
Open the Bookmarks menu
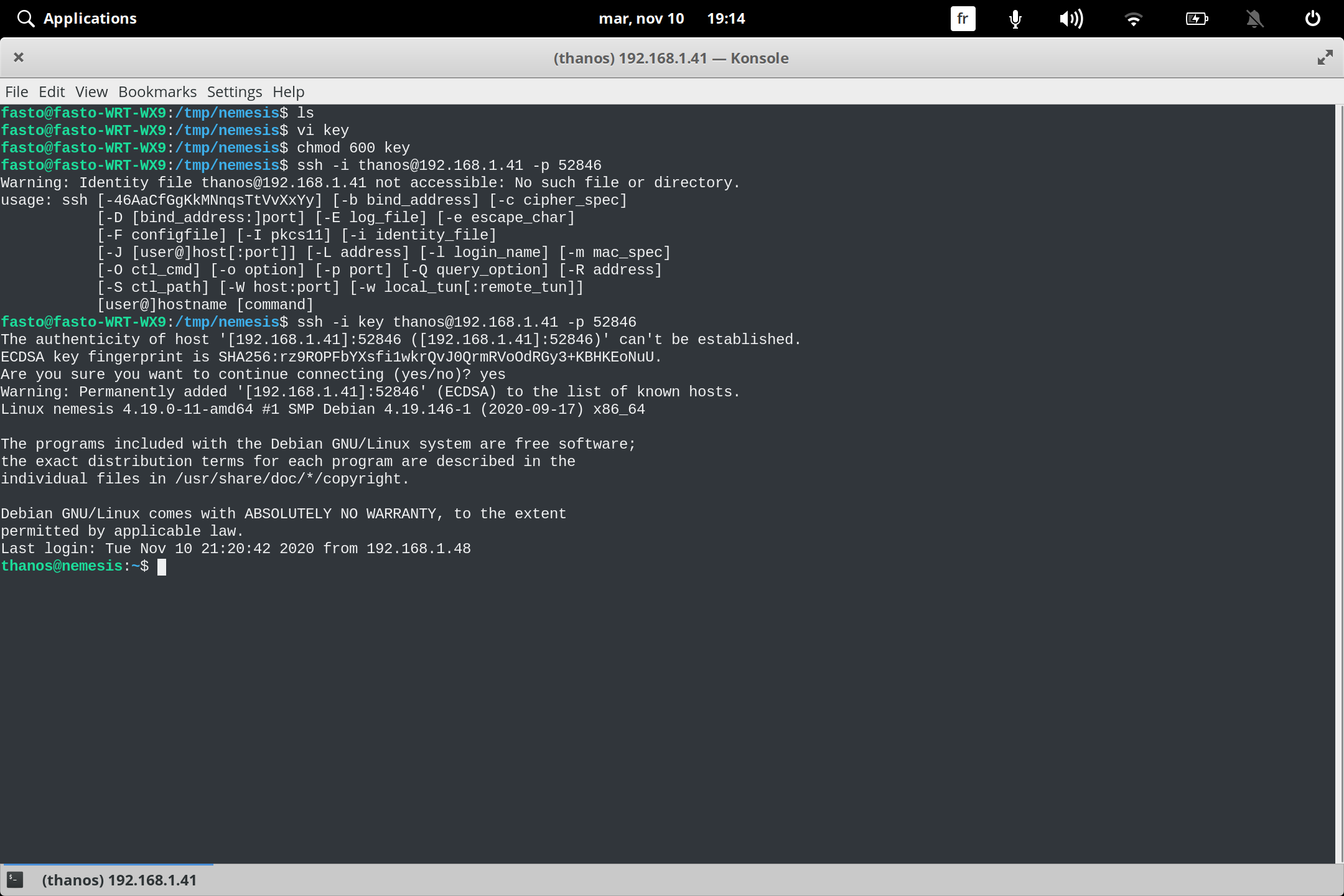(x=157, y=91)
